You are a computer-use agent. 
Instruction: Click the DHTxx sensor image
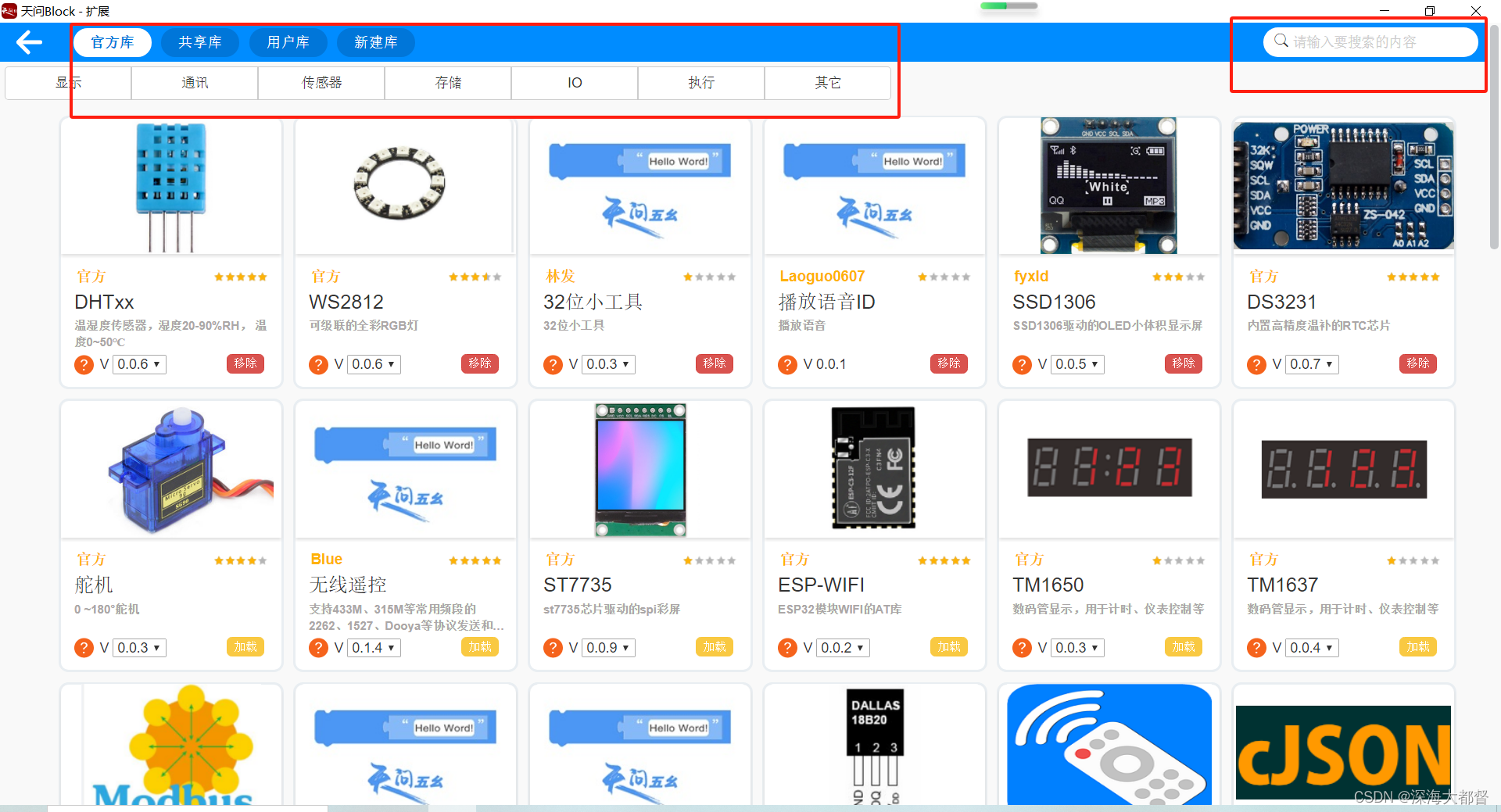pyautogui.click(x=171, y=187)
